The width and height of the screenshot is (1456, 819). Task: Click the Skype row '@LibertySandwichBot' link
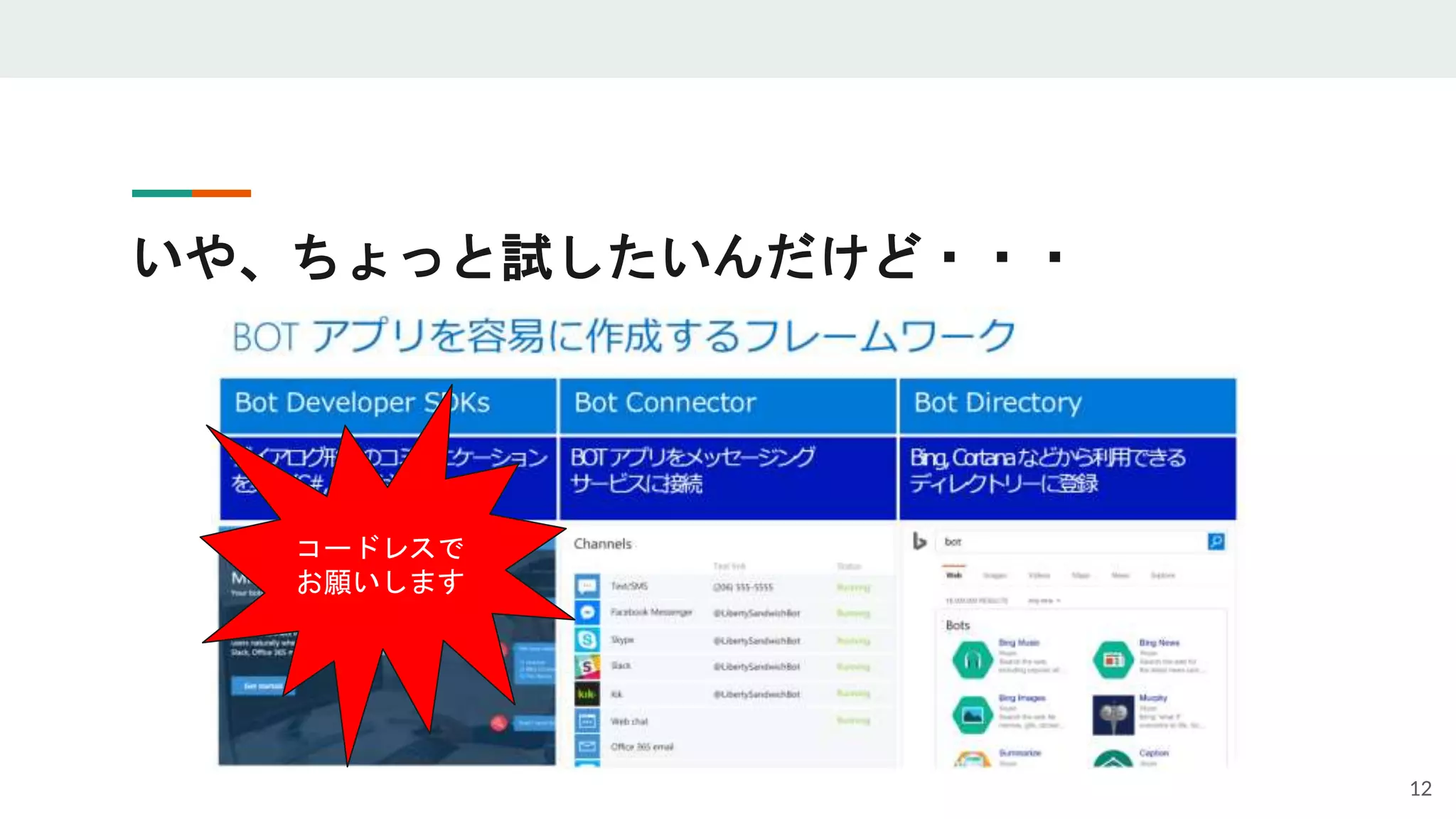pyautogui.click(x=757, y=641)
